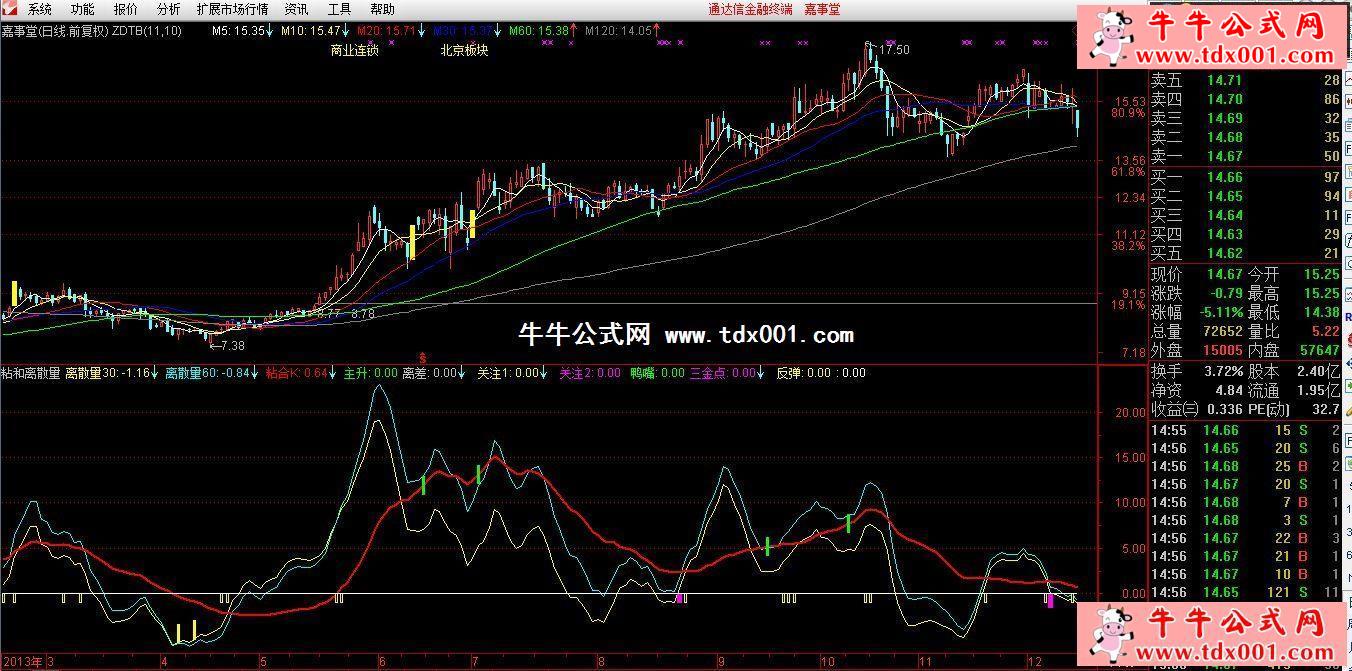
Task: Click the 7.38 lowest price label
Action: 231,345
